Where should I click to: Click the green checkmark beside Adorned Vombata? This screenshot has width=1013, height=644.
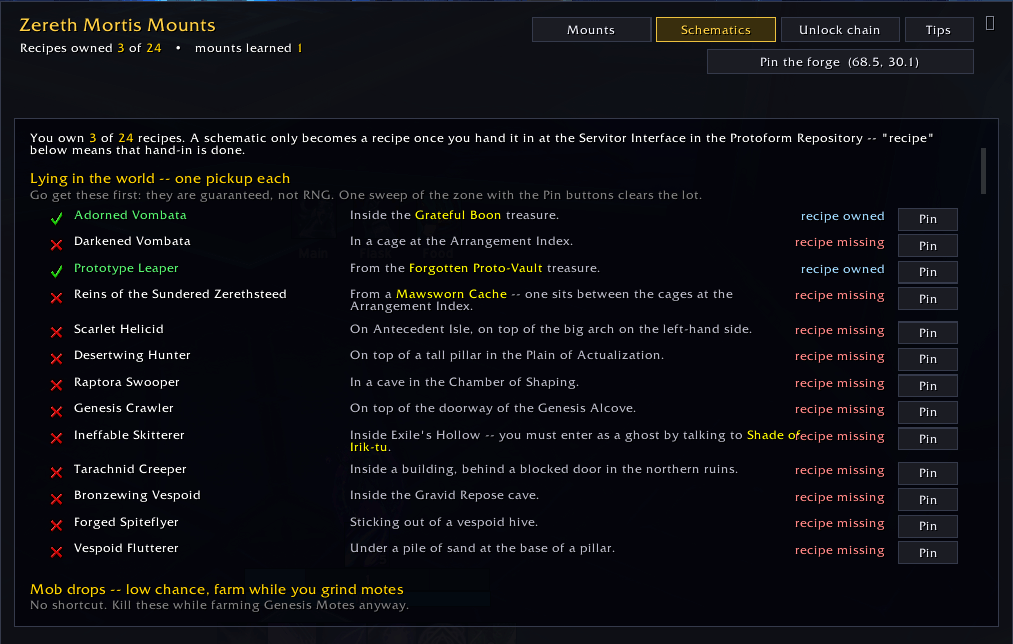tap(56, 219)
